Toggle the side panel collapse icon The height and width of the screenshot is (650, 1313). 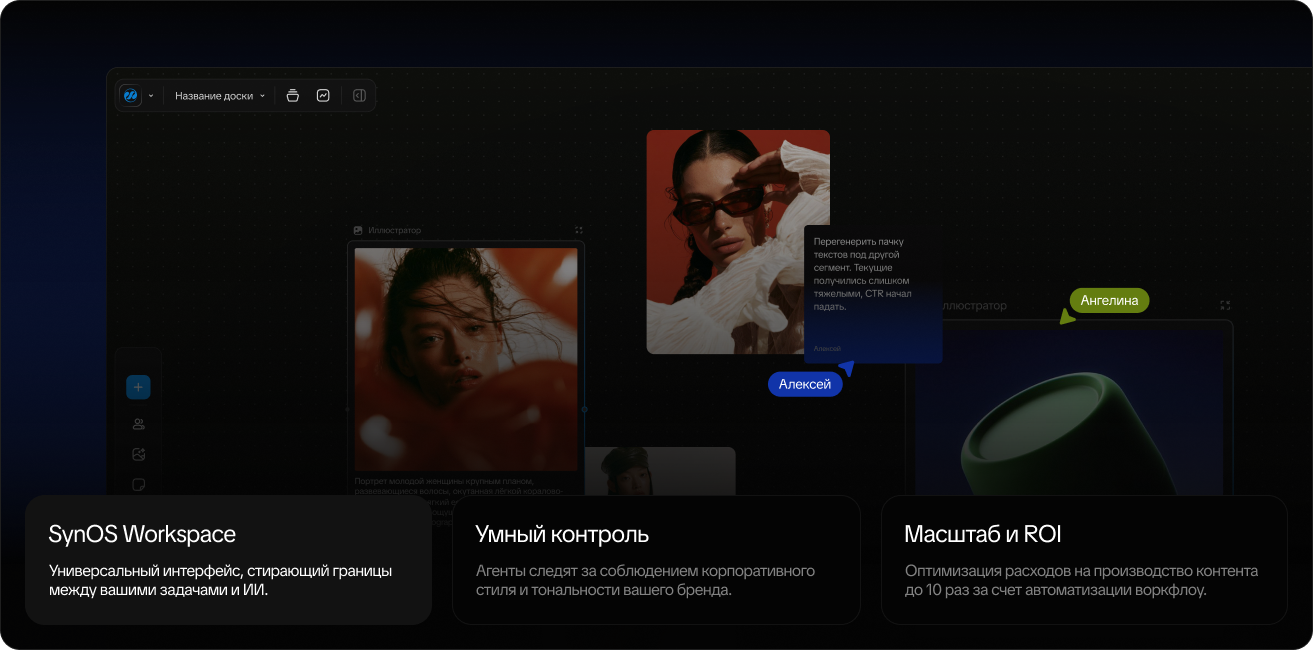pyautogui.click(x=359, y=96)
